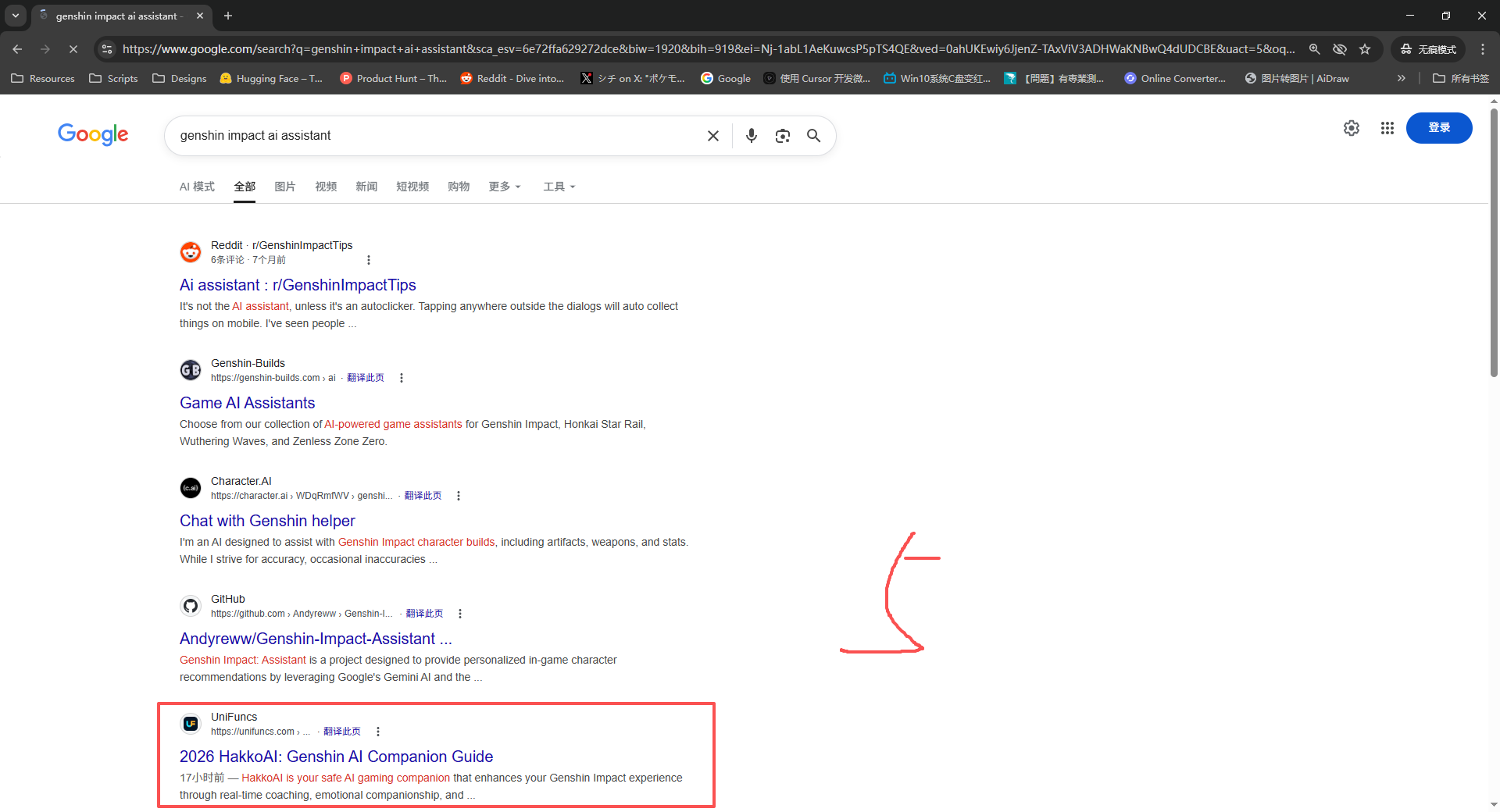The height and width of the screenshot is (812, 1500).
Task: Click the Google logo
Action: pyautogui.click(x=93, y=134)
